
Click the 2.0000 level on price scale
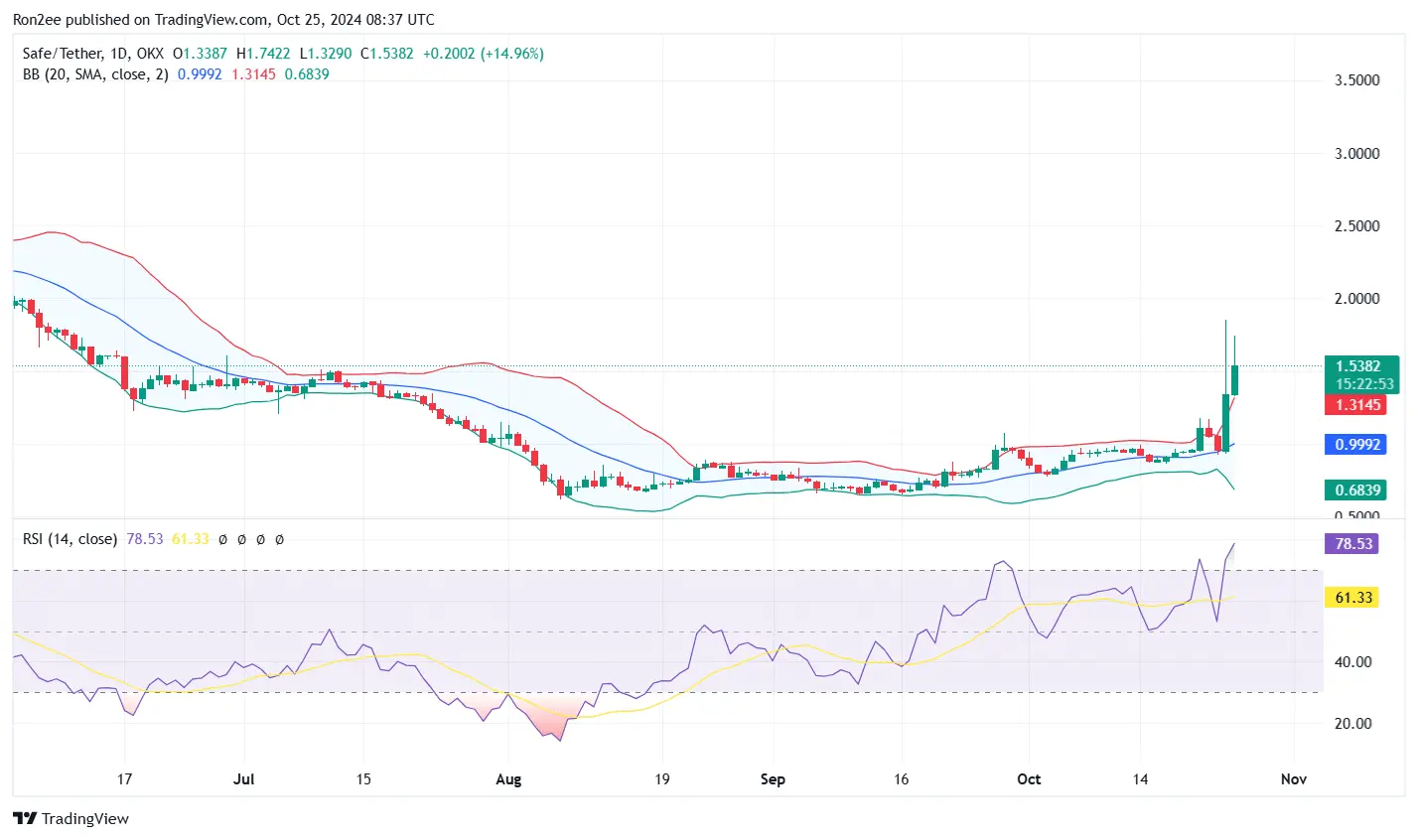(x=1356, y=299)
